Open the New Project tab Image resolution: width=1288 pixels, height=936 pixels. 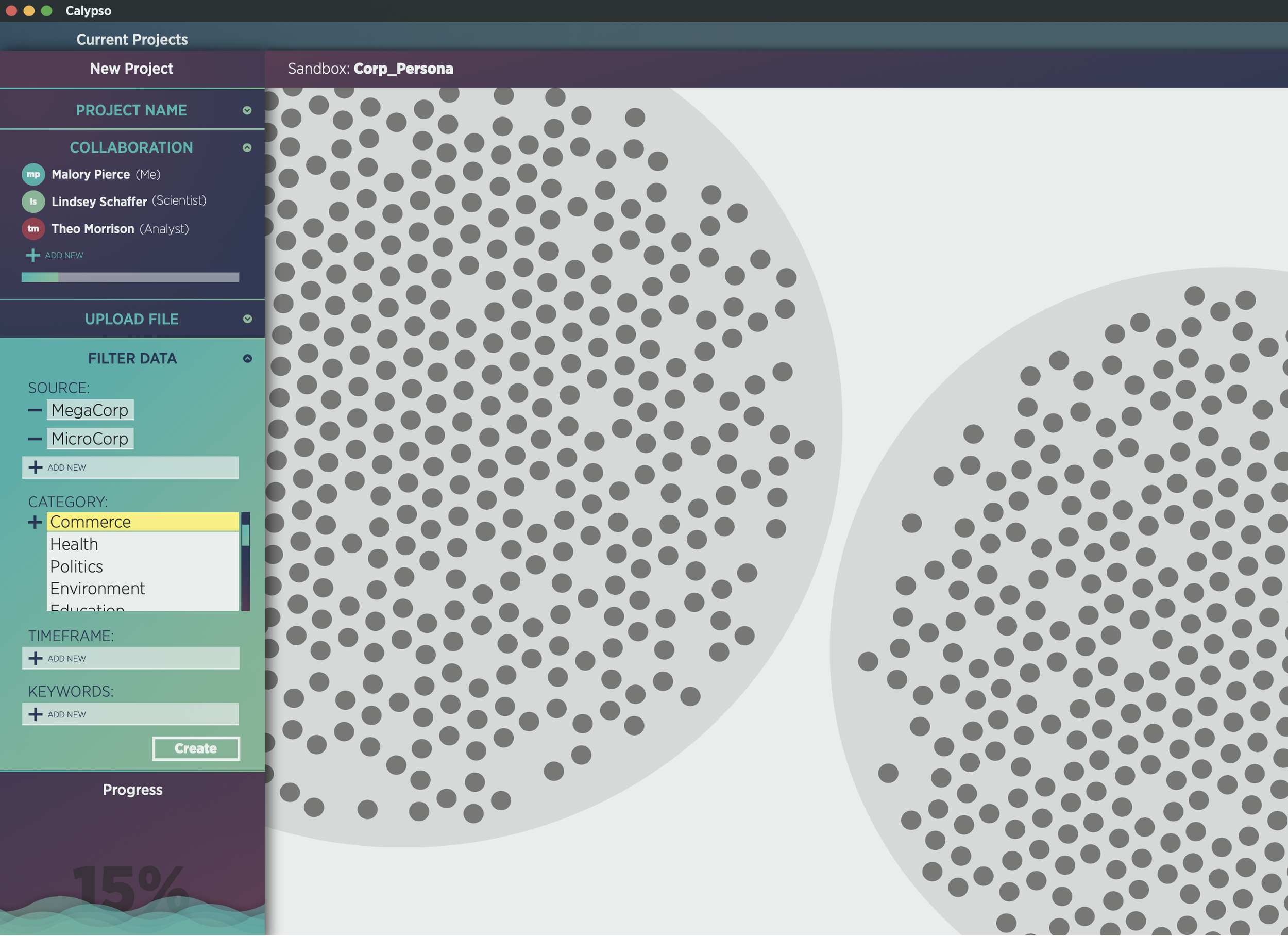pyautogui.click(x=132, y=69)
